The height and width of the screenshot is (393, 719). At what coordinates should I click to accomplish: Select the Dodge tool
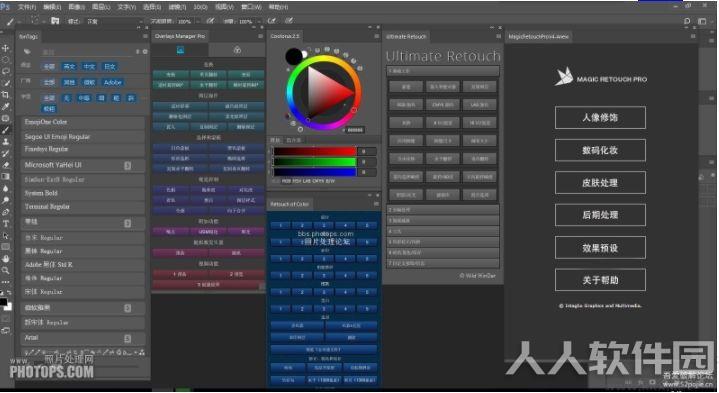[x=6, y=200]
